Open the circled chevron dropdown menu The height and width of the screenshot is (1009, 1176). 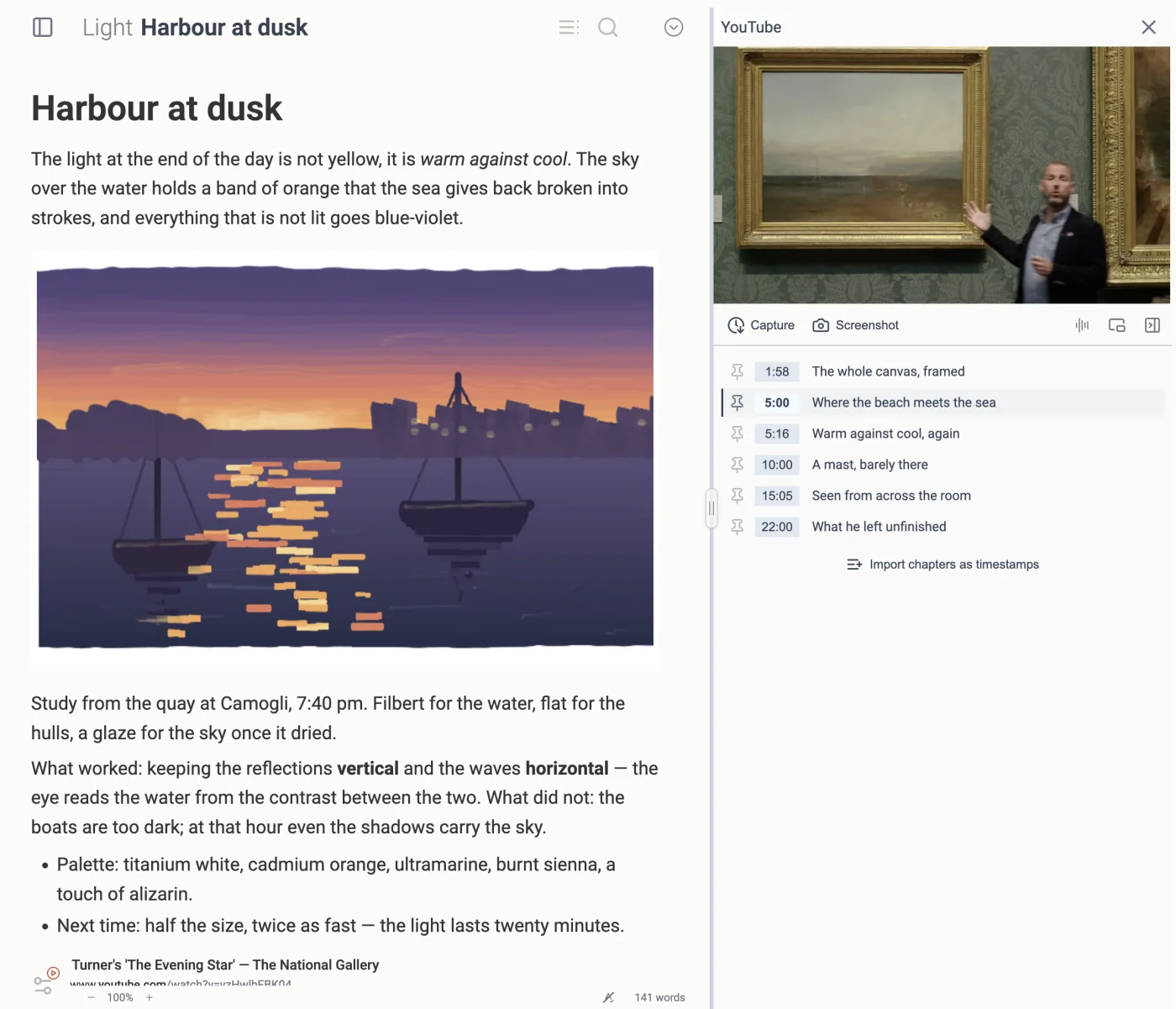point(674,28)
